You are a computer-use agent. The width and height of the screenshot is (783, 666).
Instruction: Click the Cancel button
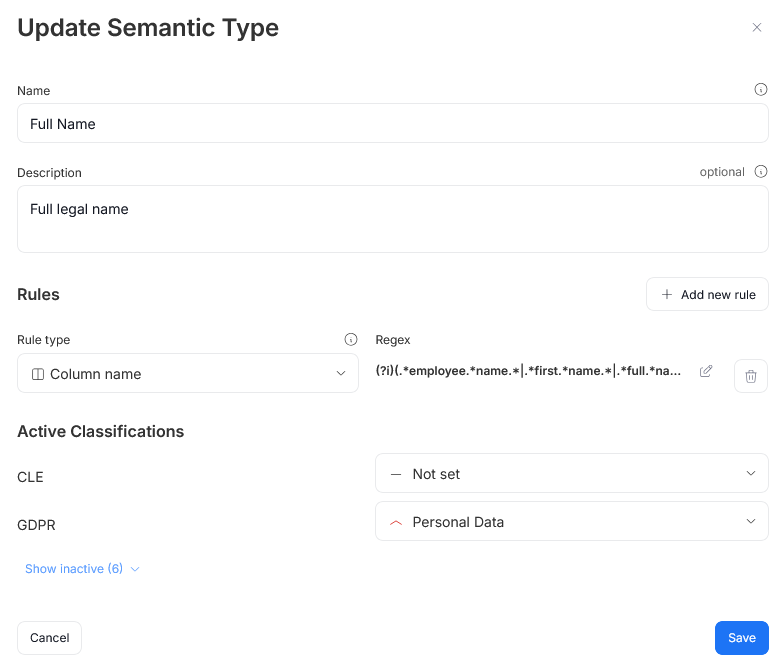point(49,638)
